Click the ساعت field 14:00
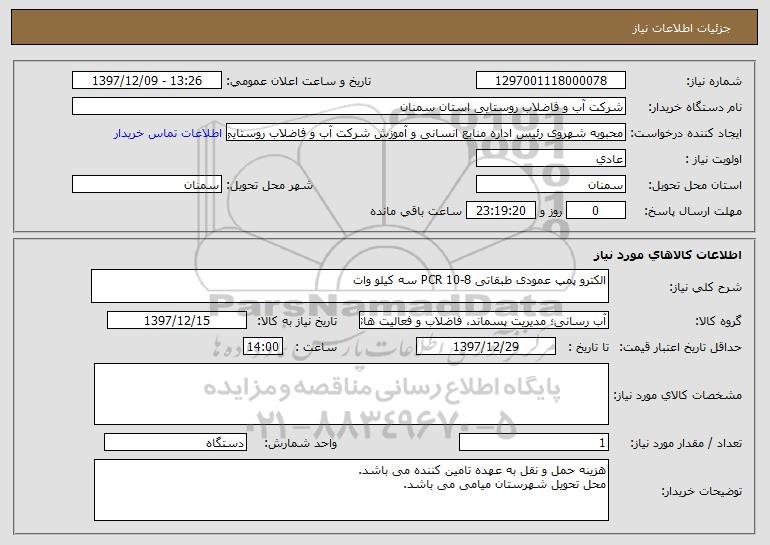 click(263, 346)
